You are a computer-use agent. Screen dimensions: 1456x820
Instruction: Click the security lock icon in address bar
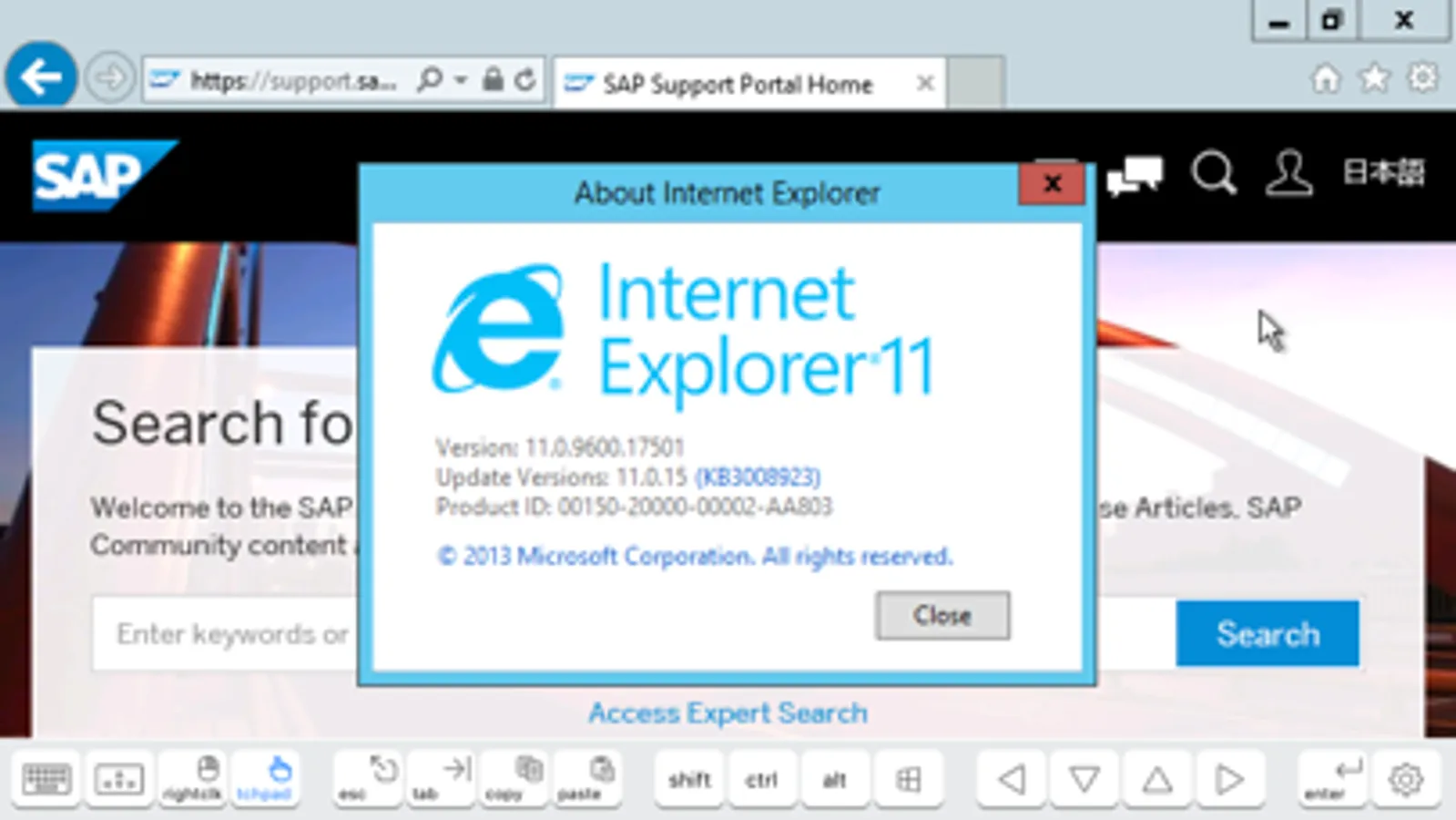[x=493, y=79]
